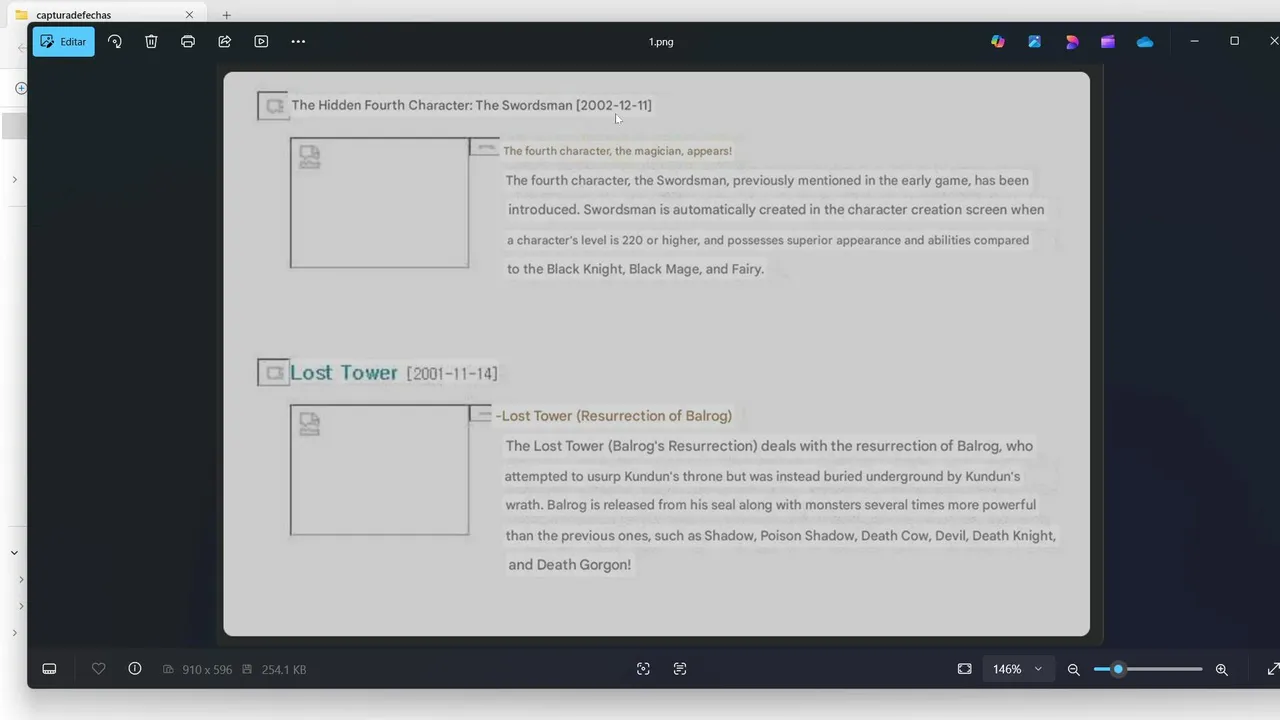The height and width of the screenshot is (720, 1280).
Task: Show file info with the info icon
Action: pyautogui.click(x=135, y=669)
